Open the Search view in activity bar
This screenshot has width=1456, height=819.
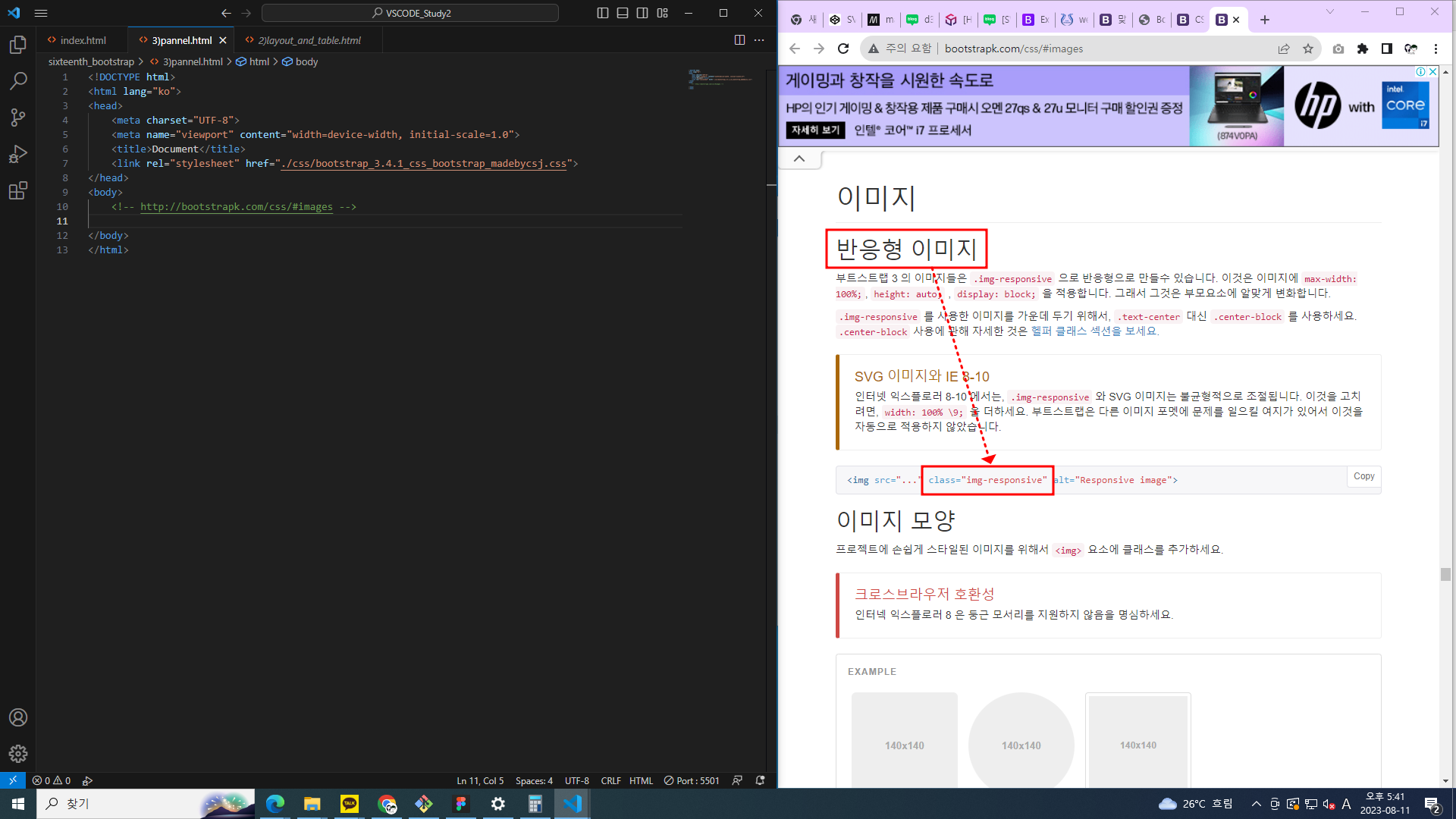coord(18,80)
